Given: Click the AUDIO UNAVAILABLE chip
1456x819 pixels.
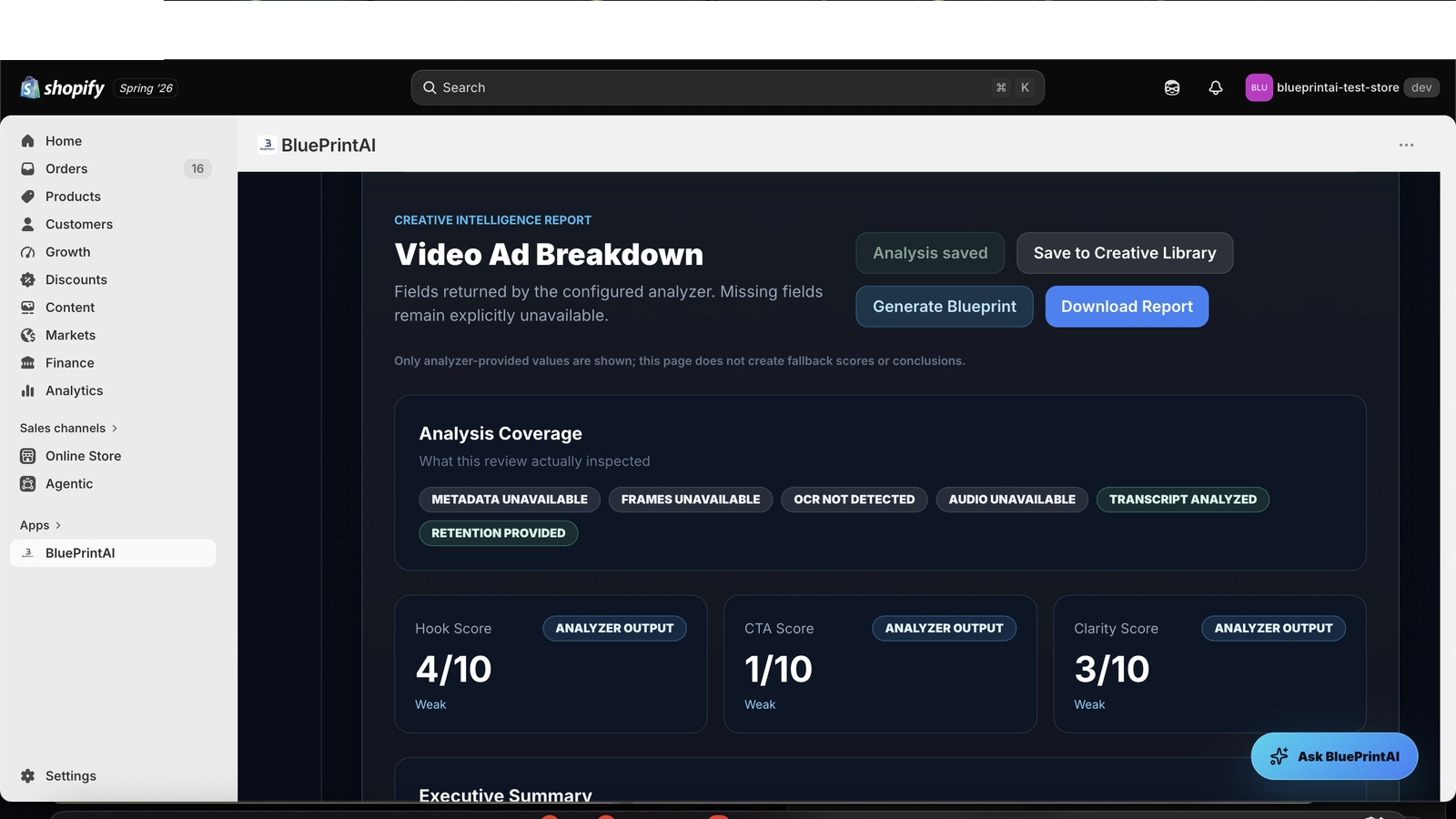Looking at the screenshot, I should (1012, 500).
